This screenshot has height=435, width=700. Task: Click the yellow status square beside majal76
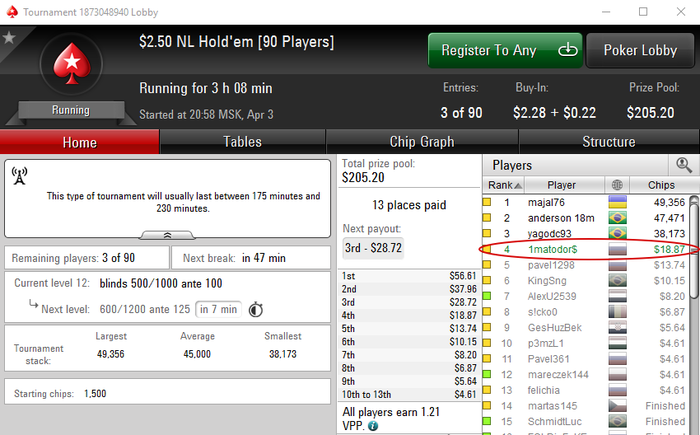click(x=487, y=202)
